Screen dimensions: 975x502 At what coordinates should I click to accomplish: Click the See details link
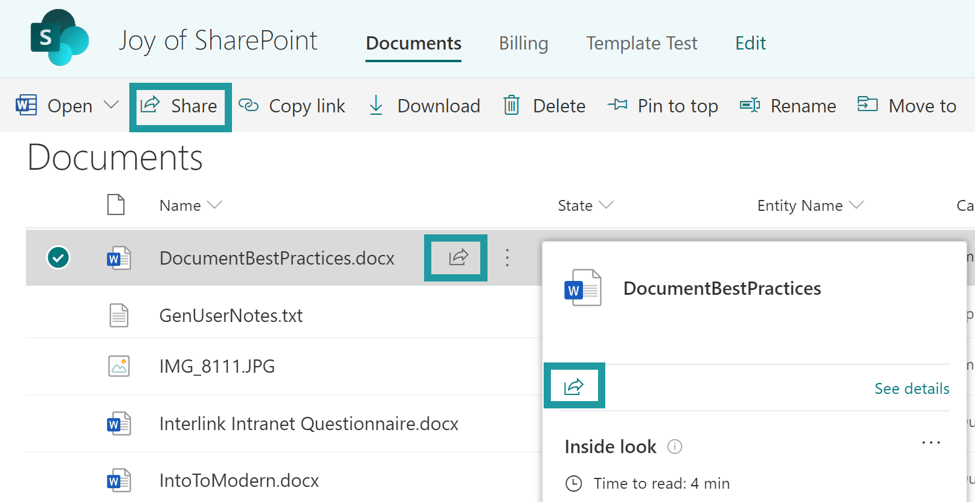(x=911, y=388)
